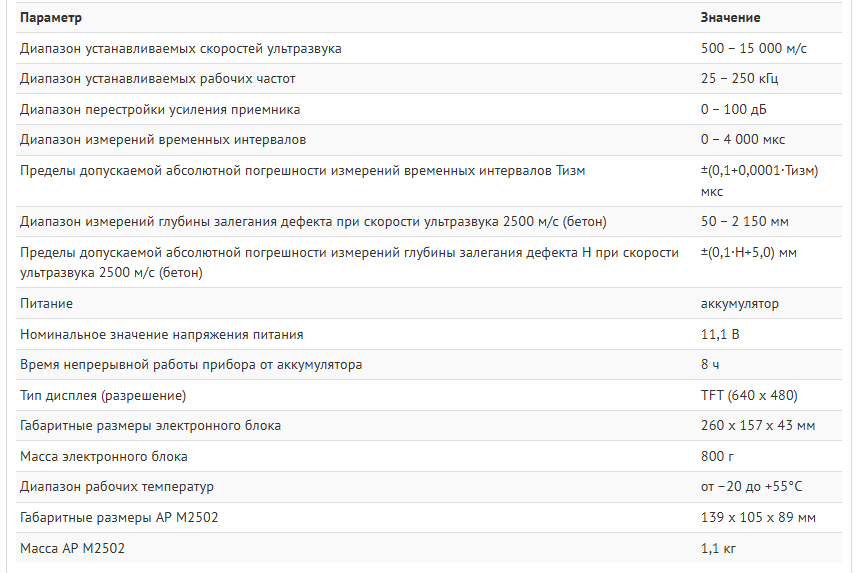This screenshot has width=856, height=573.
Task: Select the "139 x 105 x 89 мм" value
Action: pos(758,518)
